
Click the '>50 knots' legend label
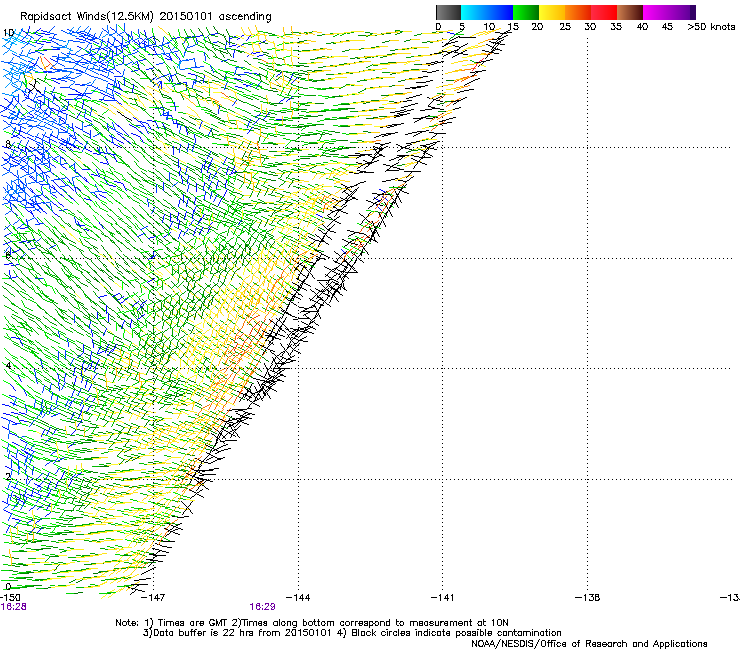(711, 26)
